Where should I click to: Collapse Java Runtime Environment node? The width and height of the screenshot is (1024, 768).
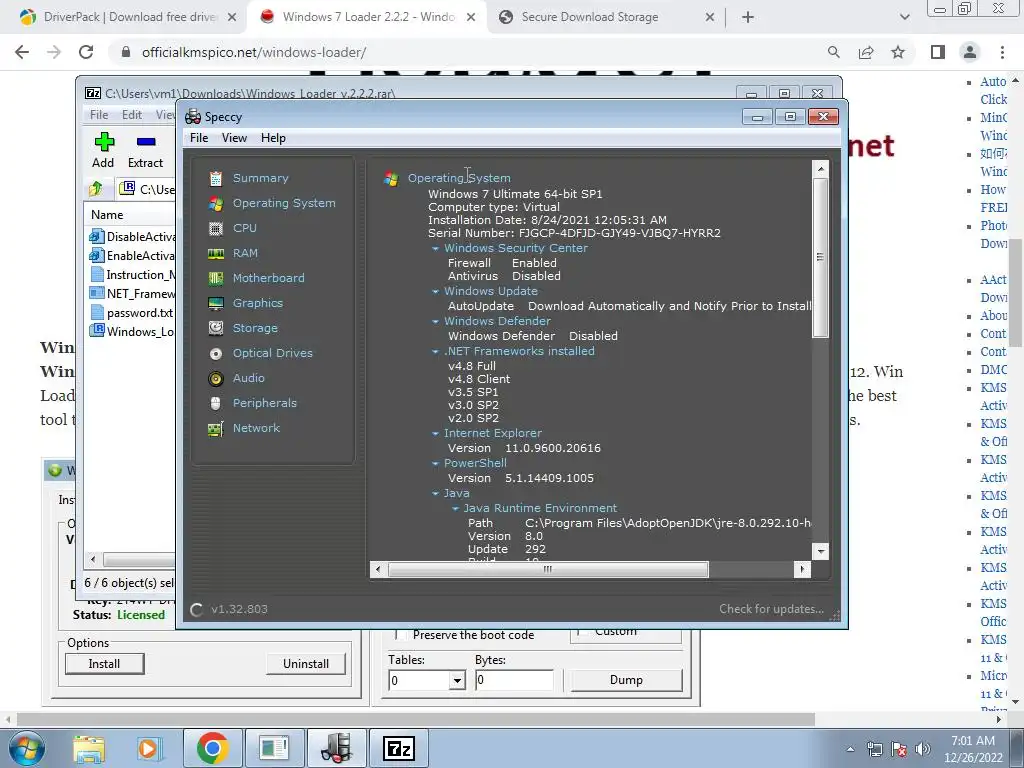tap(455, 509)
